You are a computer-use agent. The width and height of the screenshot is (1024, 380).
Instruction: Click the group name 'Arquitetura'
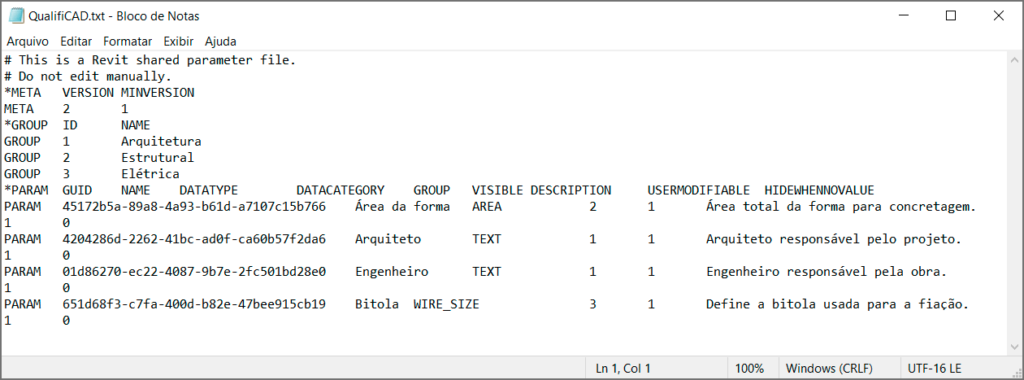point(161,142)
